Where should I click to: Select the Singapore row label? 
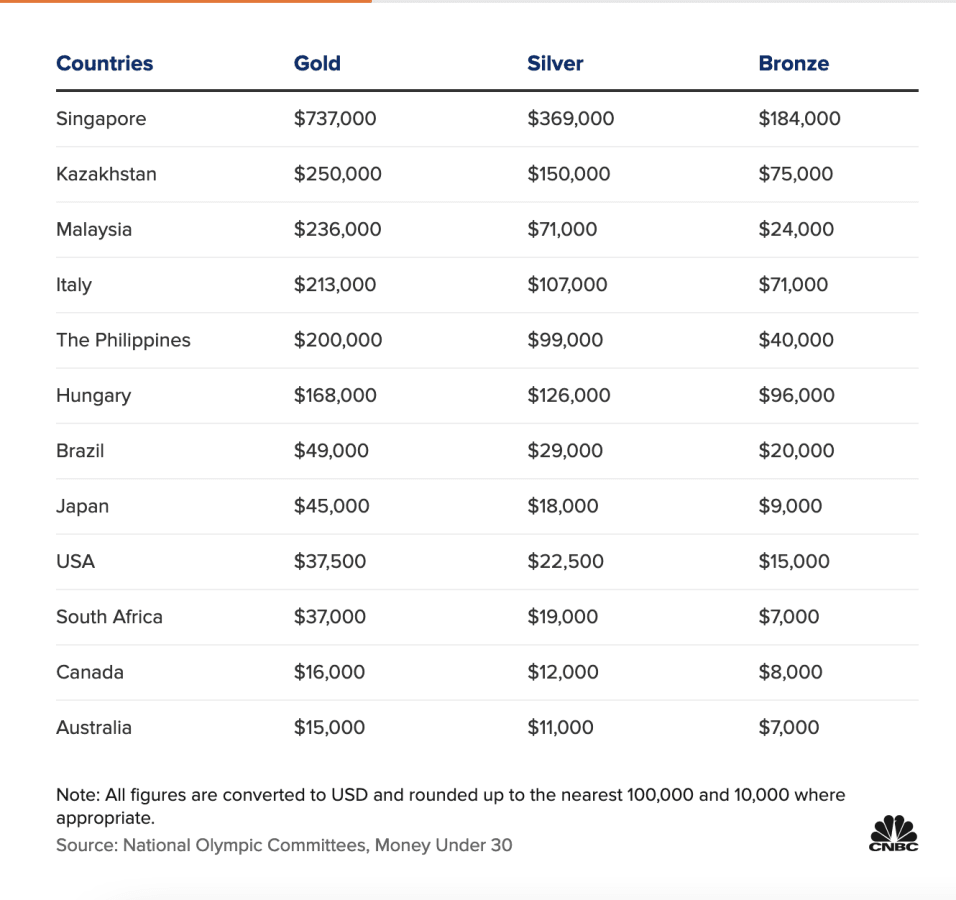[x=101, y=119]
